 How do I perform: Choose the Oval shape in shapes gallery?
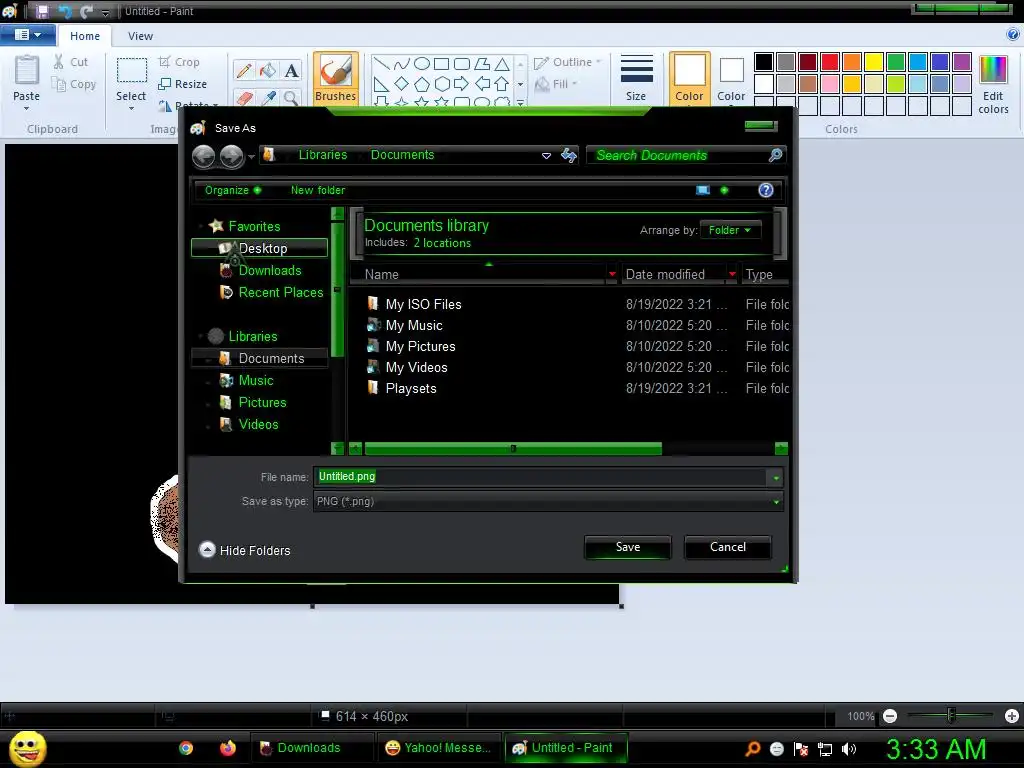point(422,63)
